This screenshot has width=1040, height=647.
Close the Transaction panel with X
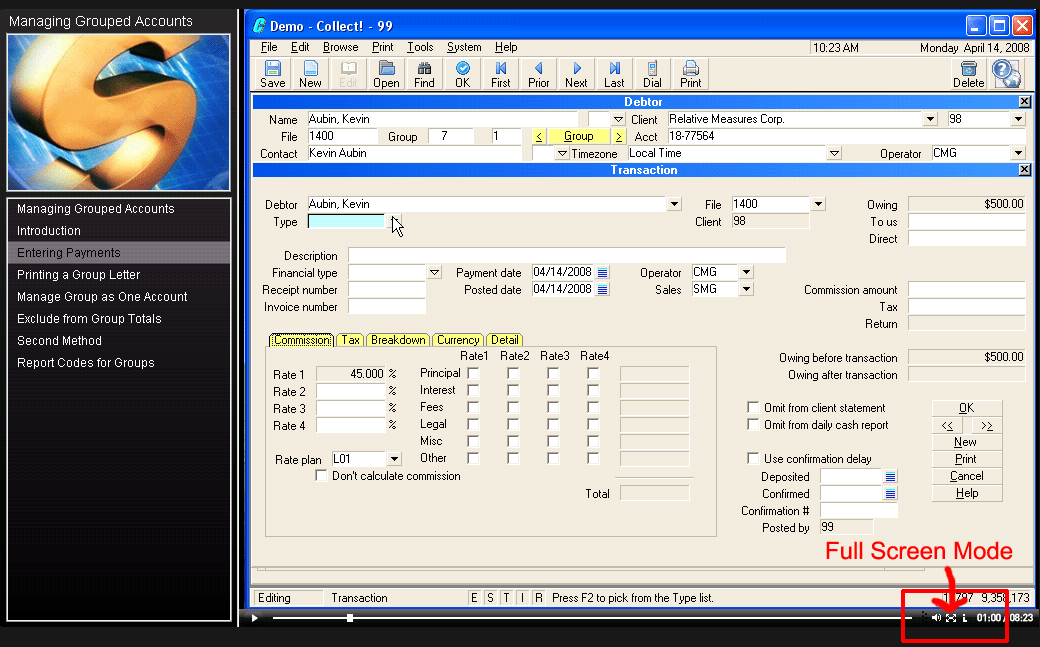(x=1025, y=170)
